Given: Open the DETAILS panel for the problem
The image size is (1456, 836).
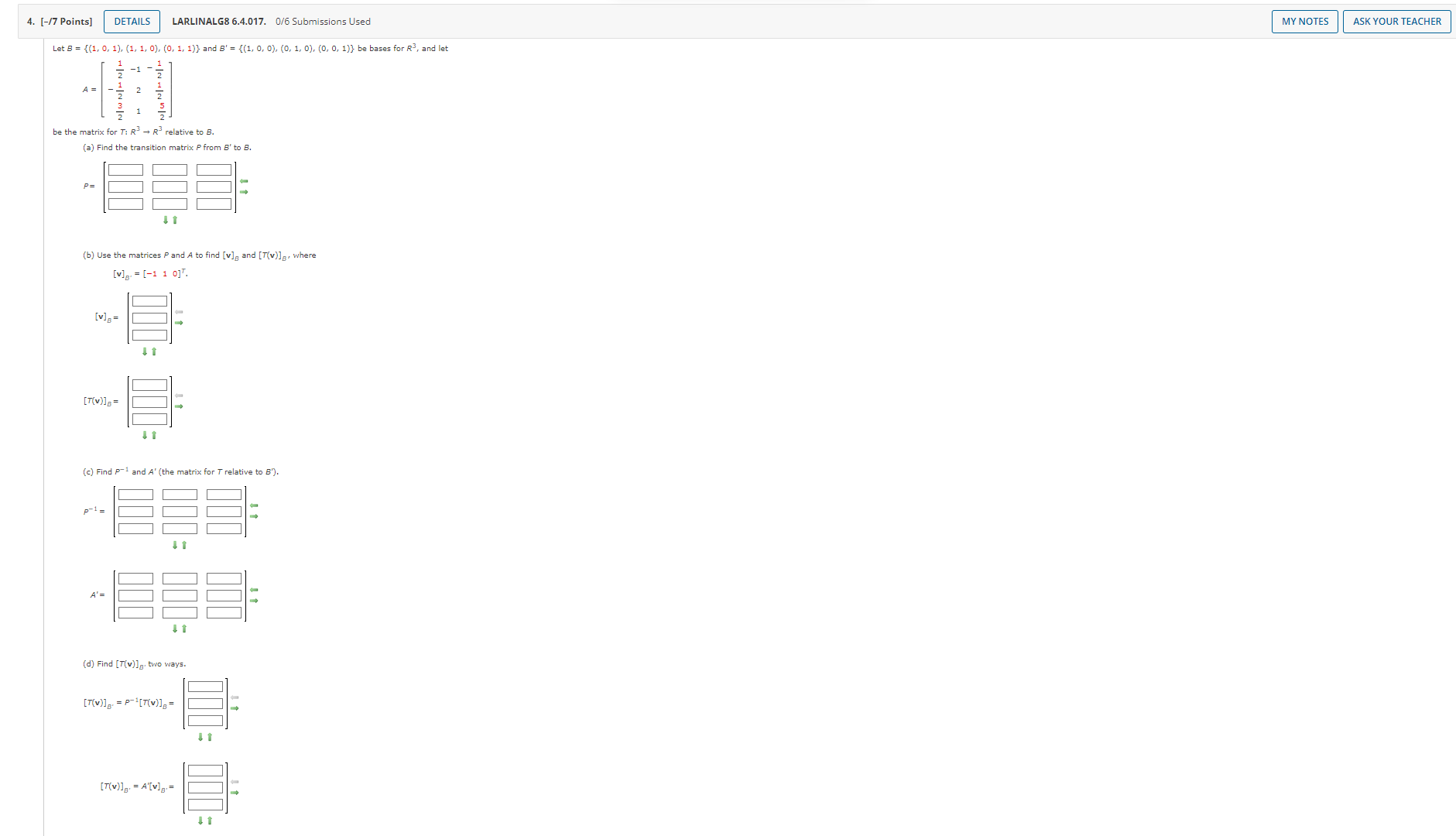Looking at the screenshot, I should 131,22.
